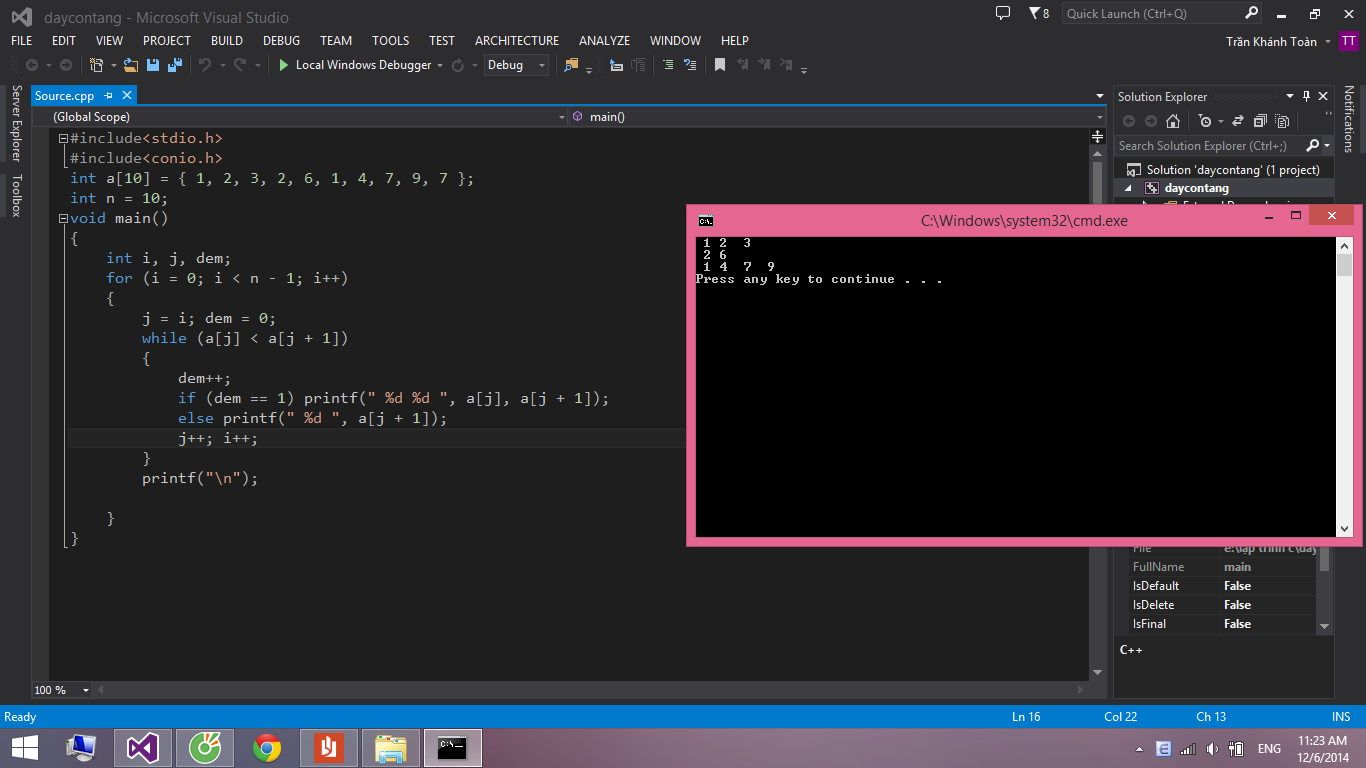Open the Server Explorer side tab
This screenshot has height=768, width=1366.
tap(16, 123)
